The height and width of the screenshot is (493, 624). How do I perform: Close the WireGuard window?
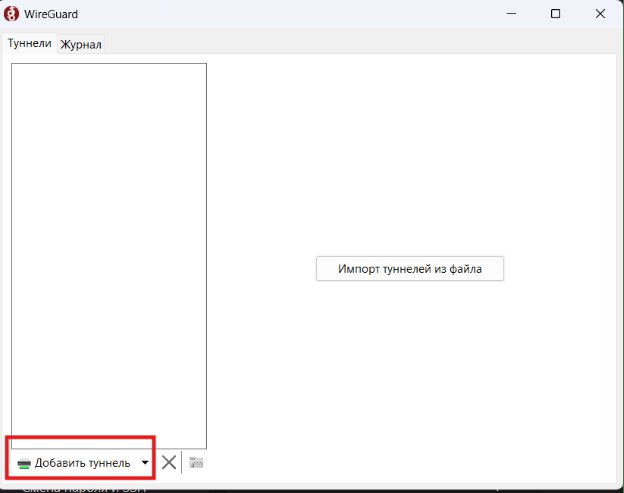click(x=600, y=14)
